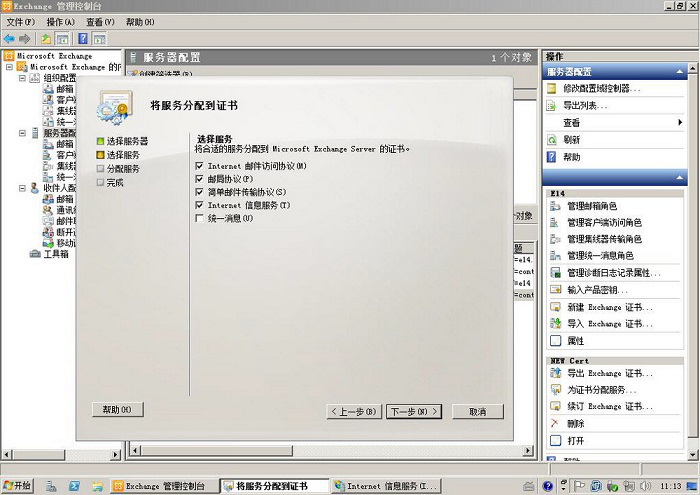Screen dimensions: 700x495
Task: Click the new Exchange certificate icon
Action: tap(555, 307)
